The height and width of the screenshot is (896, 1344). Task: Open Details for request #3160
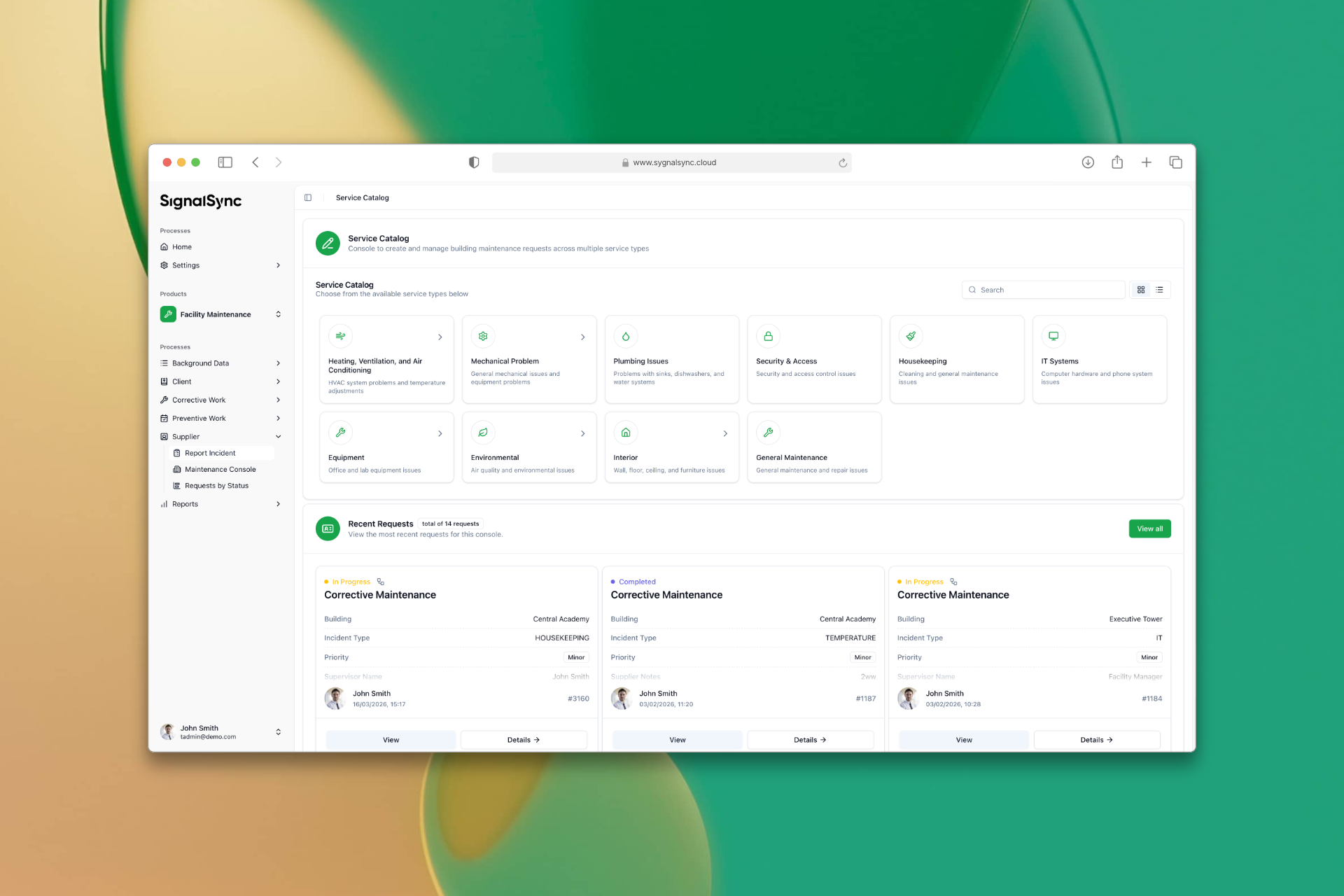click(x=523, y=740)
